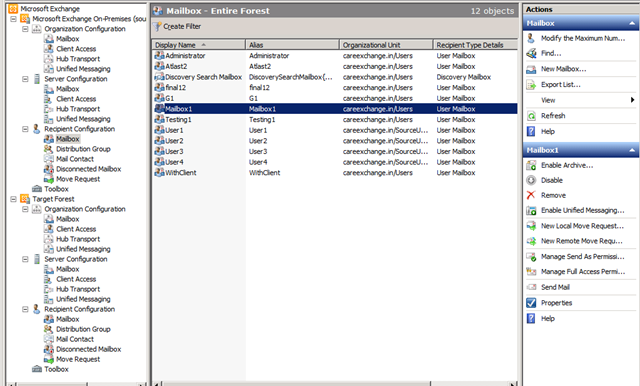Image resolution: width=640 pixels, height=386 pixels.
Task: Click the Enable Archive icon
Action: click(531, 165)
